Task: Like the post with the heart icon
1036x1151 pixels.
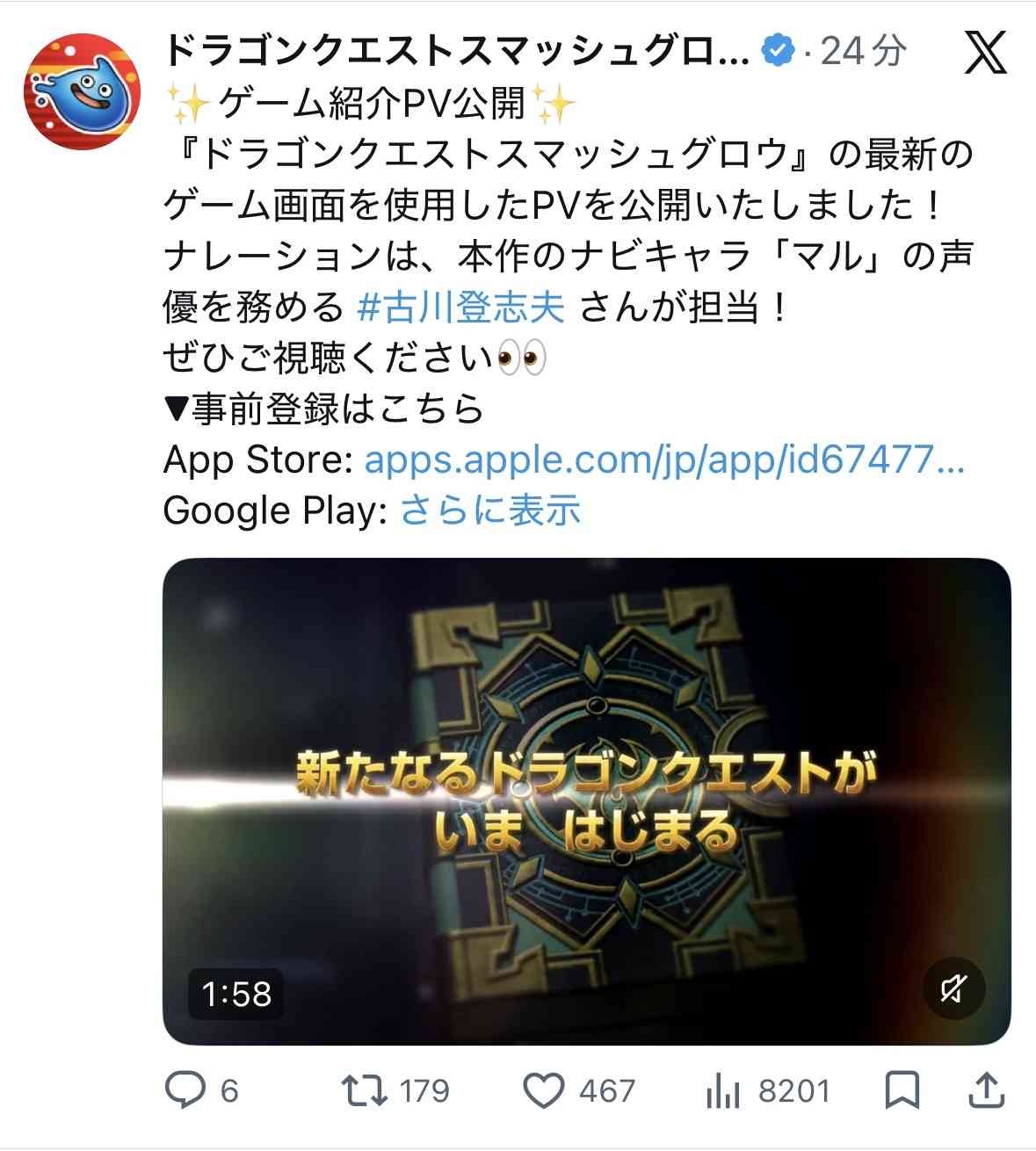Action: pyautogui.click(x=544, y=1091)
